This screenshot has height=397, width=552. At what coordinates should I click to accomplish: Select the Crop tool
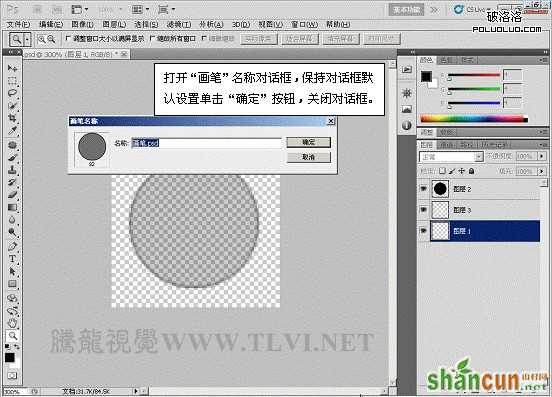[12, 118]
